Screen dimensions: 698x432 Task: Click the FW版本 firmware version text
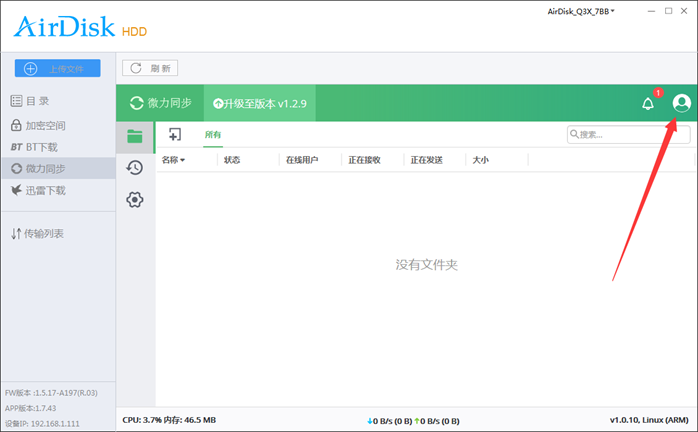click(51, 393)
